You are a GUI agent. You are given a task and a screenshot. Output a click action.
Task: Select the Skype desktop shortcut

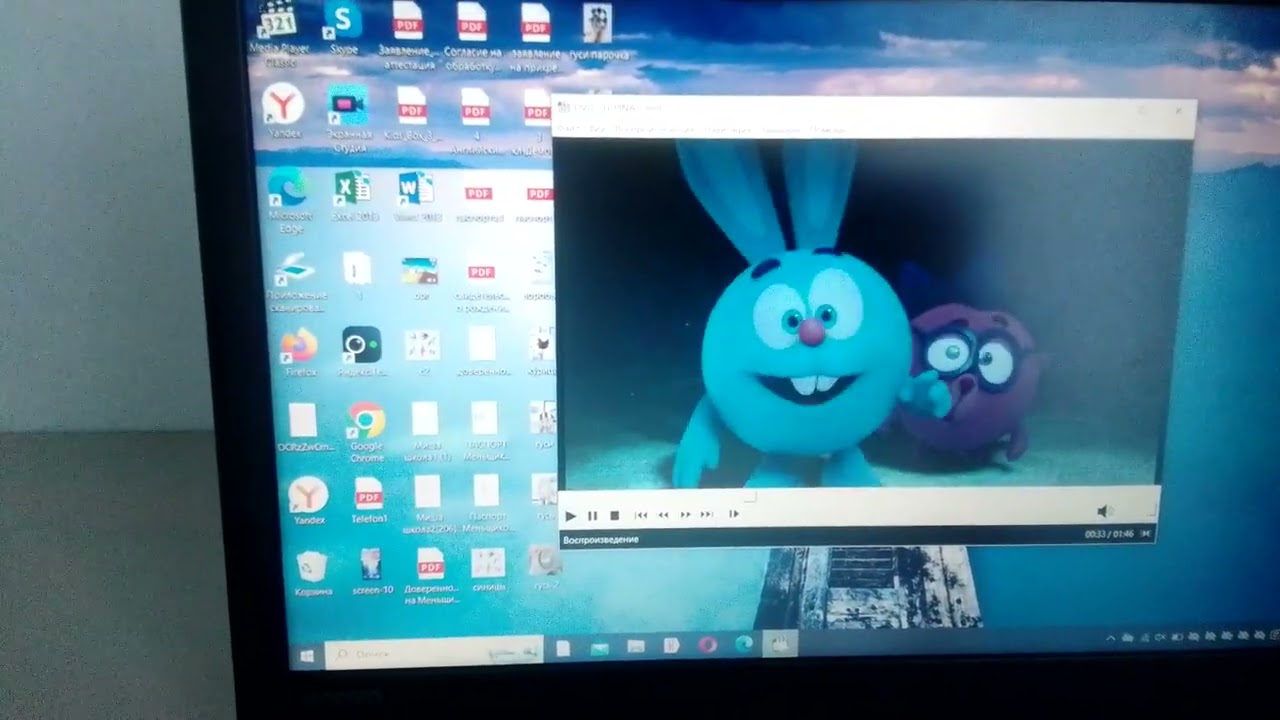tap(343, 28)
